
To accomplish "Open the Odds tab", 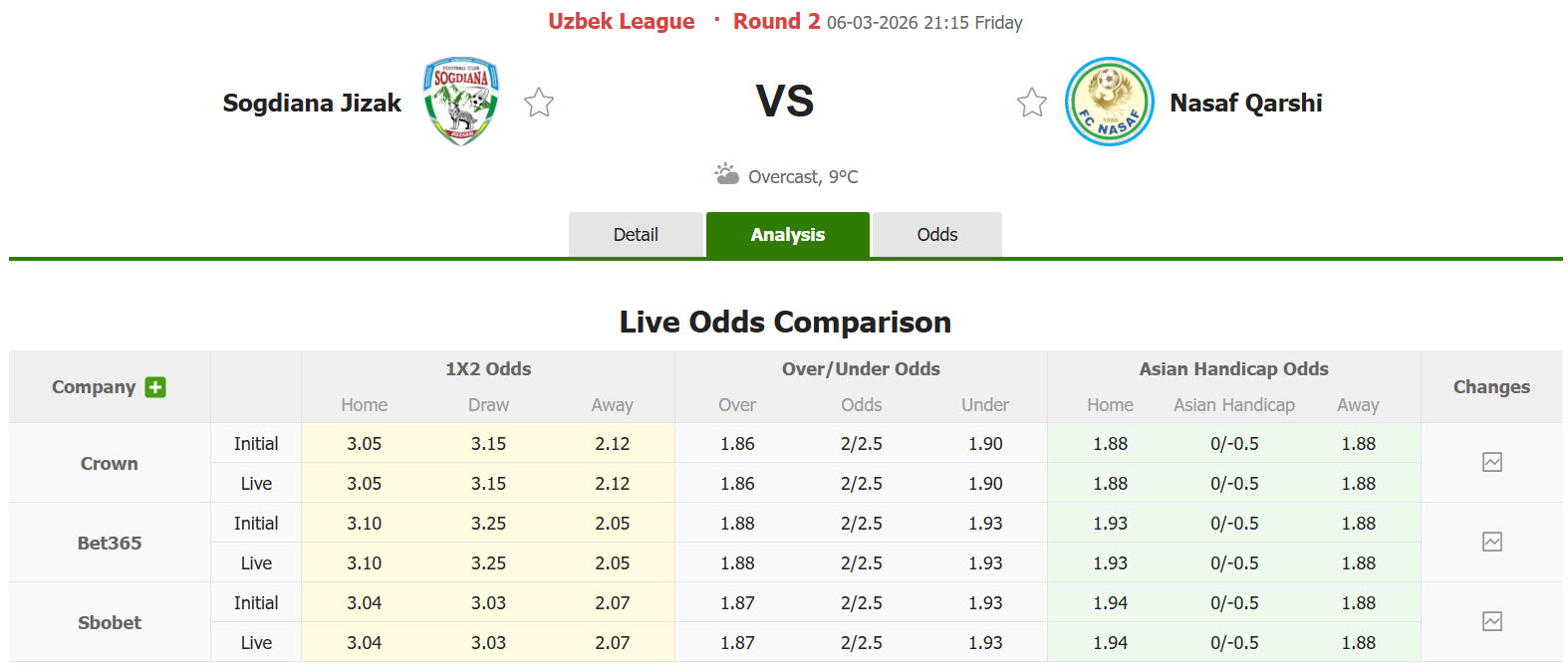I will [935, 234].
